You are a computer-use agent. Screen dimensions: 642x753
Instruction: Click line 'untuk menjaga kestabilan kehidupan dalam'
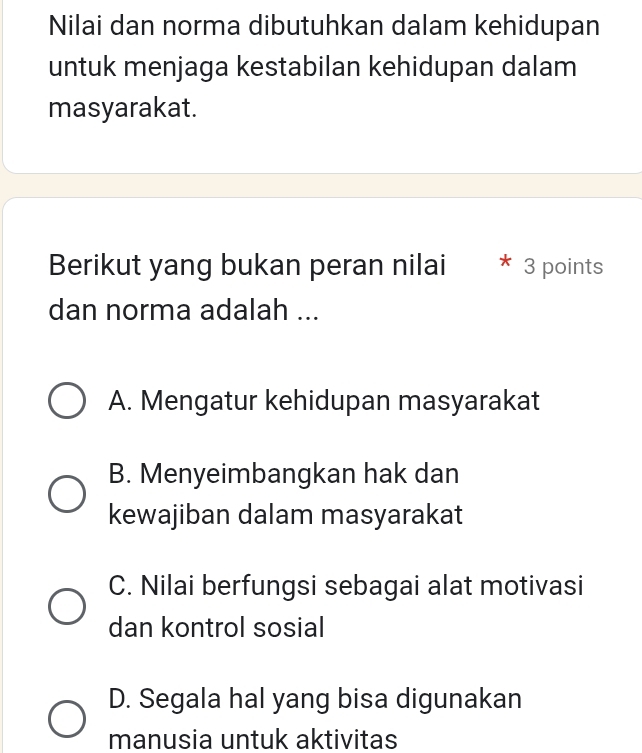pyautogui.click(x=313, y=67)
